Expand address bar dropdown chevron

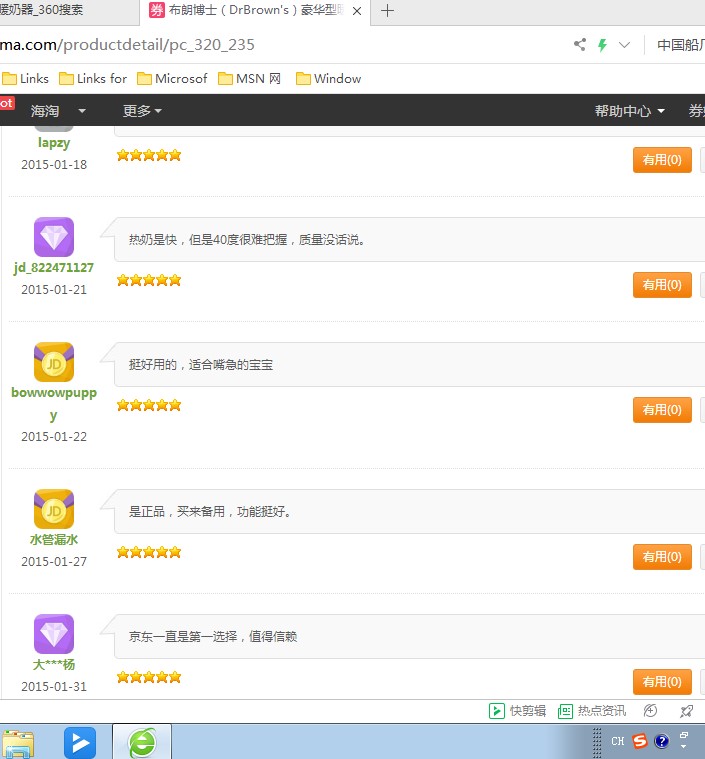[x=625, y=45]
